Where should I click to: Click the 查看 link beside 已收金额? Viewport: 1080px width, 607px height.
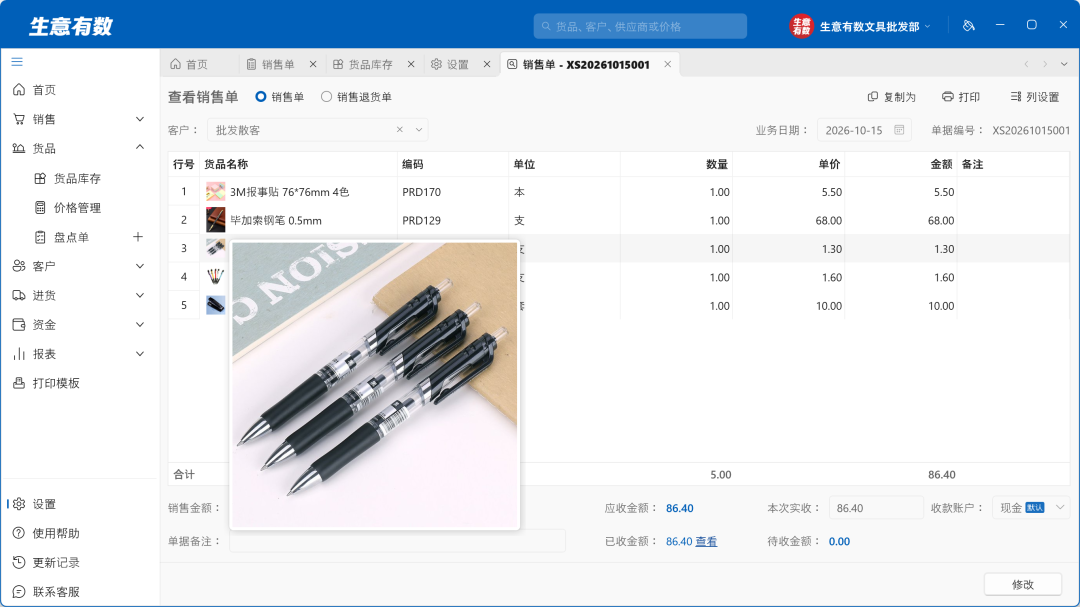pyautogui.click(x=706, y=542)
